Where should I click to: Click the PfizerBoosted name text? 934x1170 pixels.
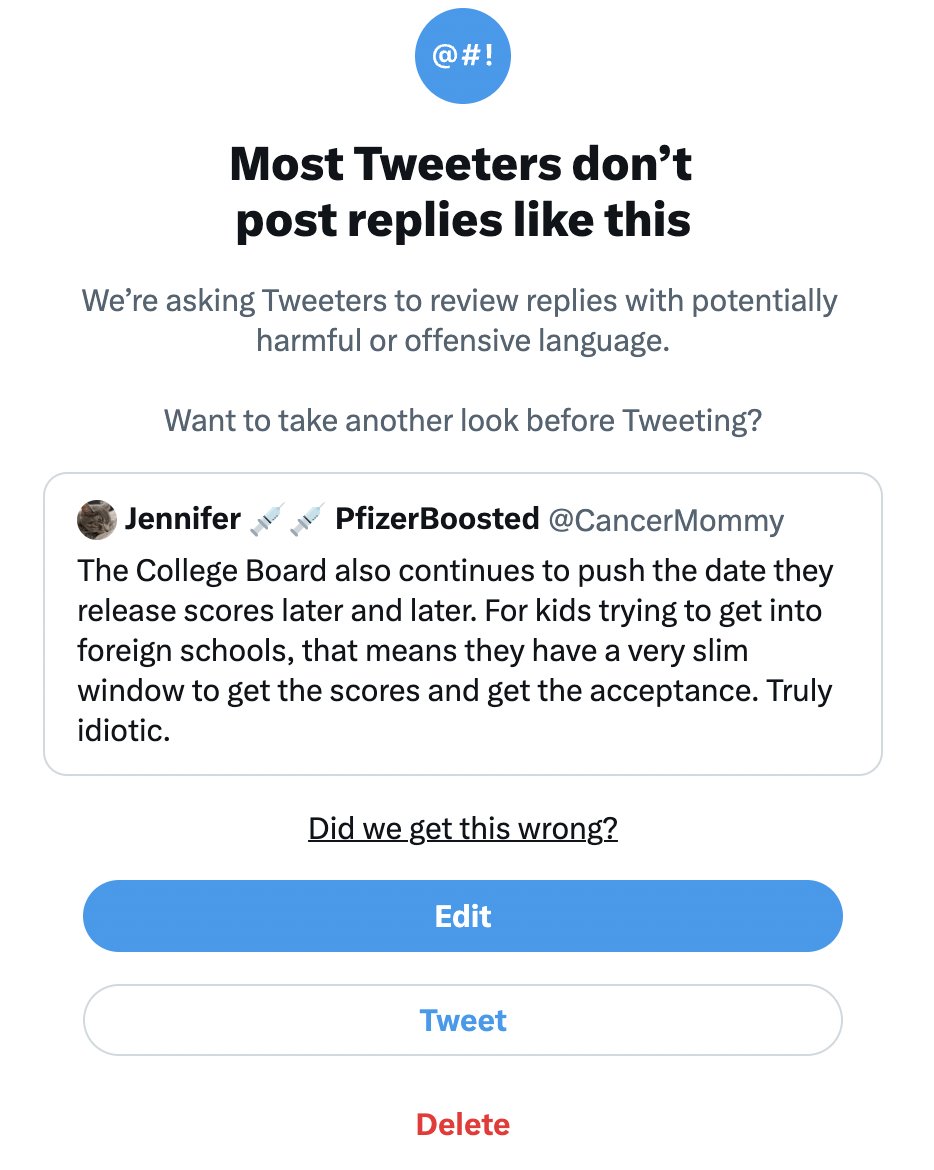[437, 519]
